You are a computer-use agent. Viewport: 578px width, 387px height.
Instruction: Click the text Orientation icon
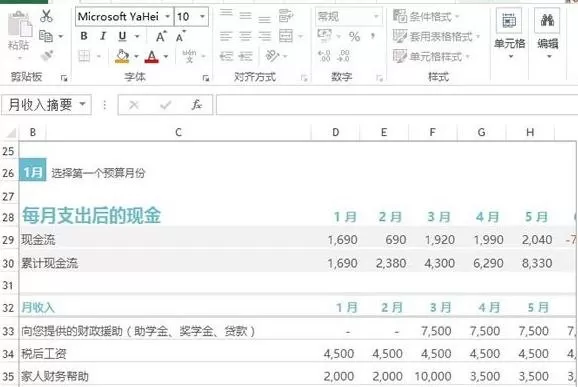click(272, 56)
